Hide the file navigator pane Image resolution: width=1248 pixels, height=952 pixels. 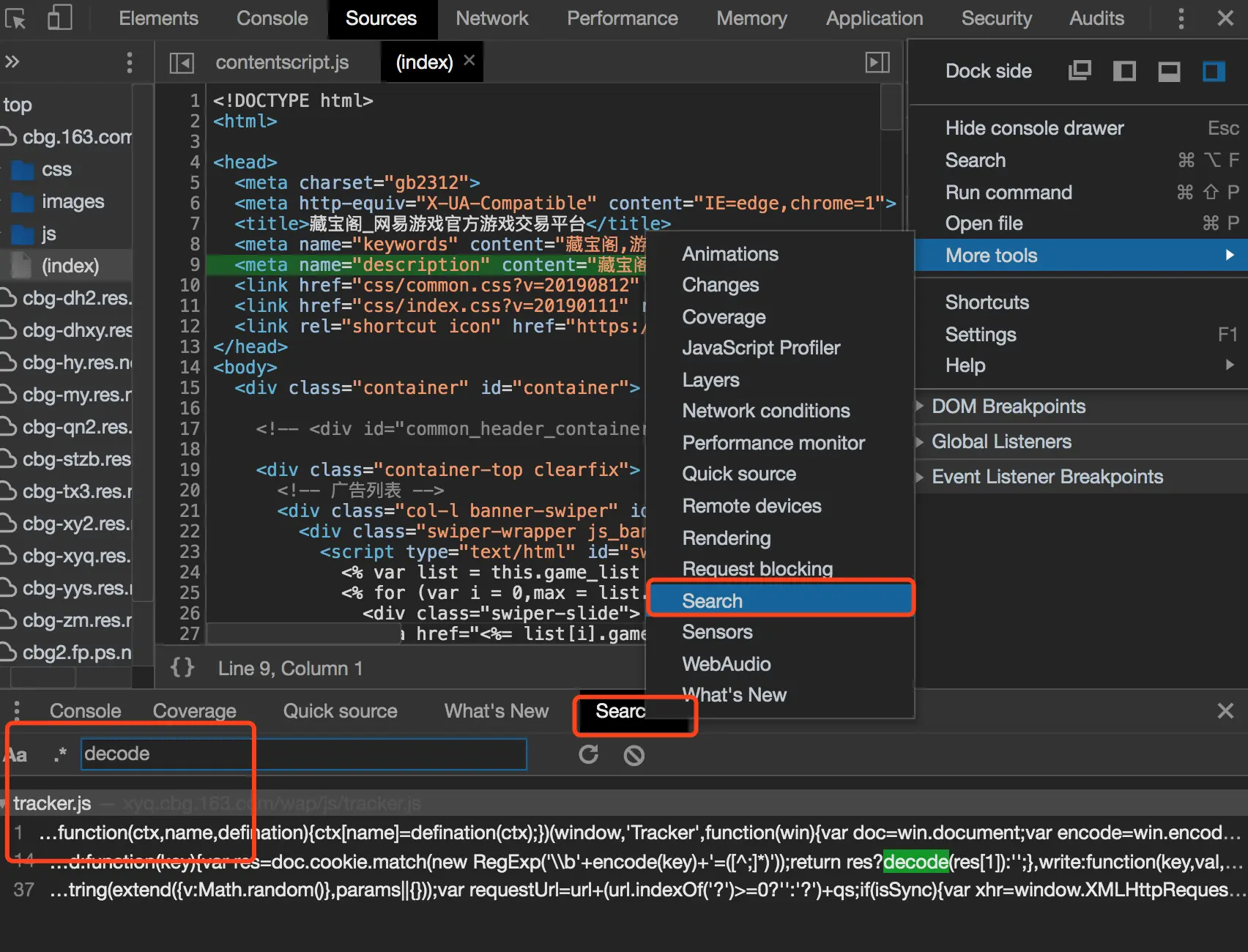(x=182, y=63)
